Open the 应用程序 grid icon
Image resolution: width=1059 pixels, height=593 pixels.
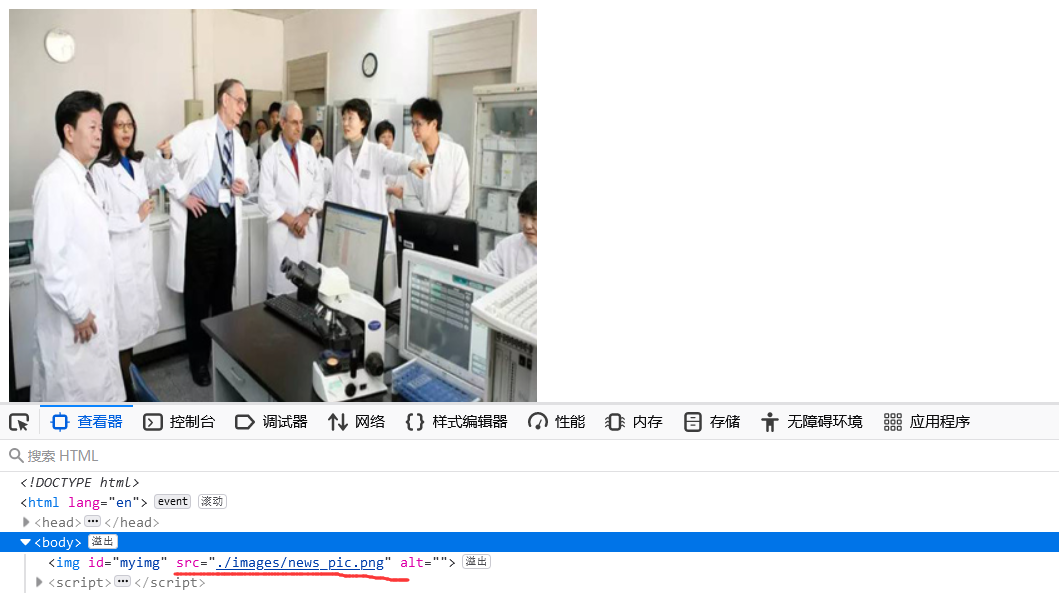pos(893,422)
